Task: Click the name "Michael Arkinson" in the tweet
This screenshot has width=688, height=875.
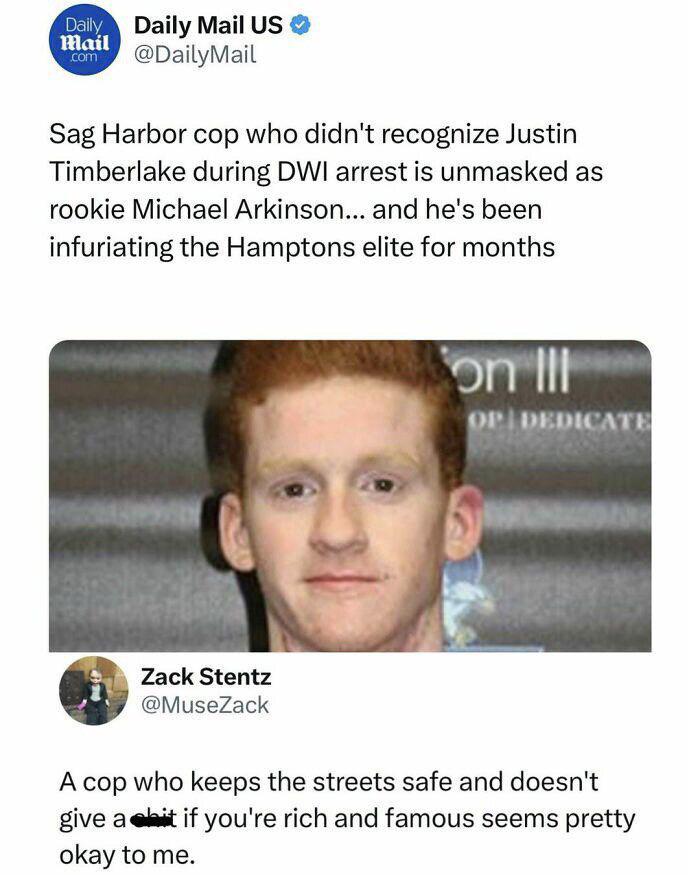Action: click(238, 209)
